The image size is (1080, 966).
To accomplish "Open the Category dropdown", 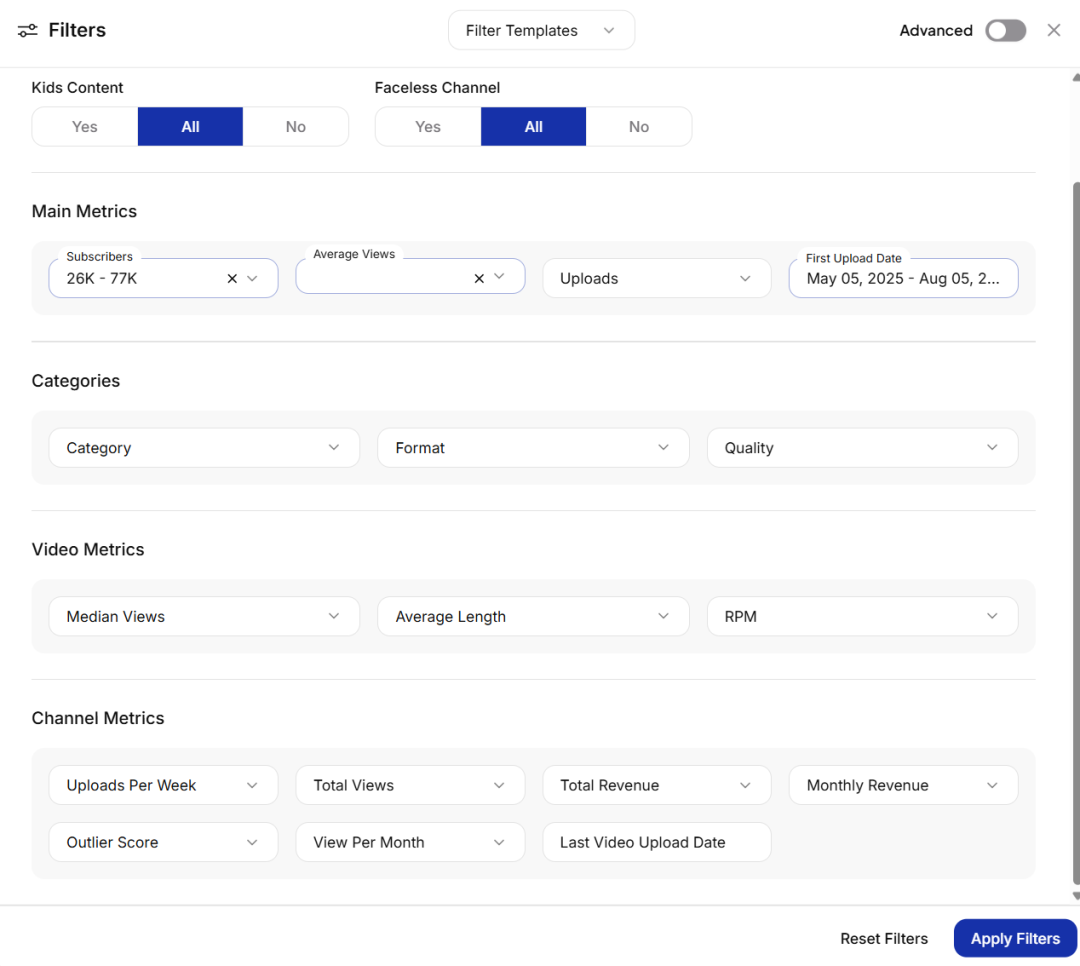I will click(204, 448).
